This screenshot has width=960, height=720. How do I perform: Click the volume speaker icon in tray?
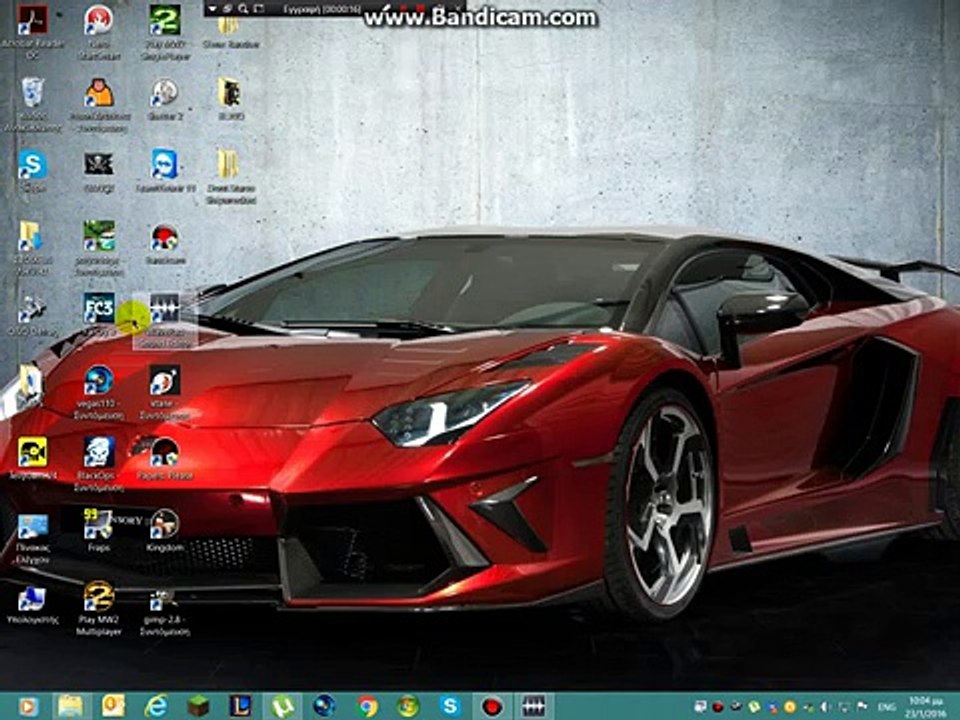(x=825, y=707)
